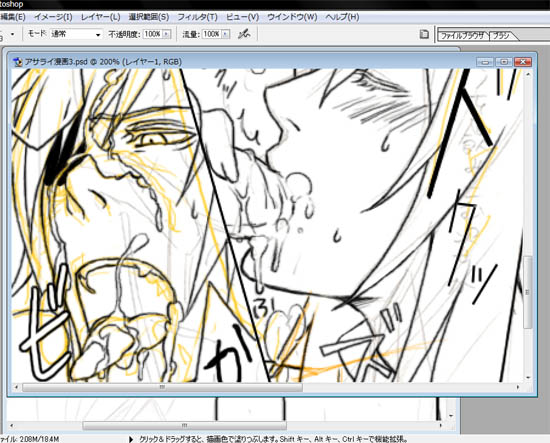The height and width of the screenshot is (443, 550).
Task: Click the document horizontal scrollbar right arrow
Action: click(x=518, y=387)
